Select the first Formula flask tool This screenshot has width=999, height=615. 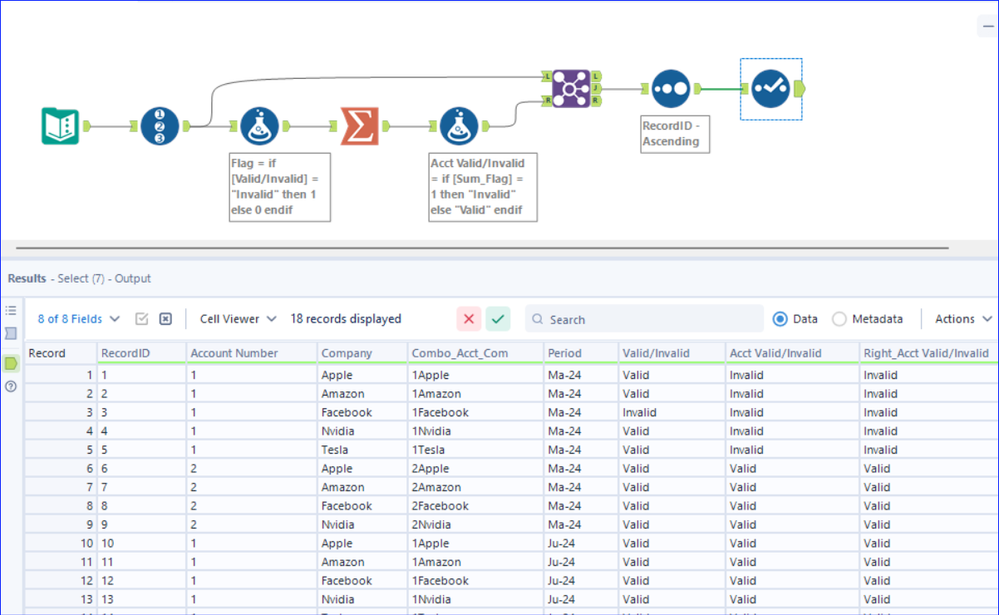coord(259,126)
